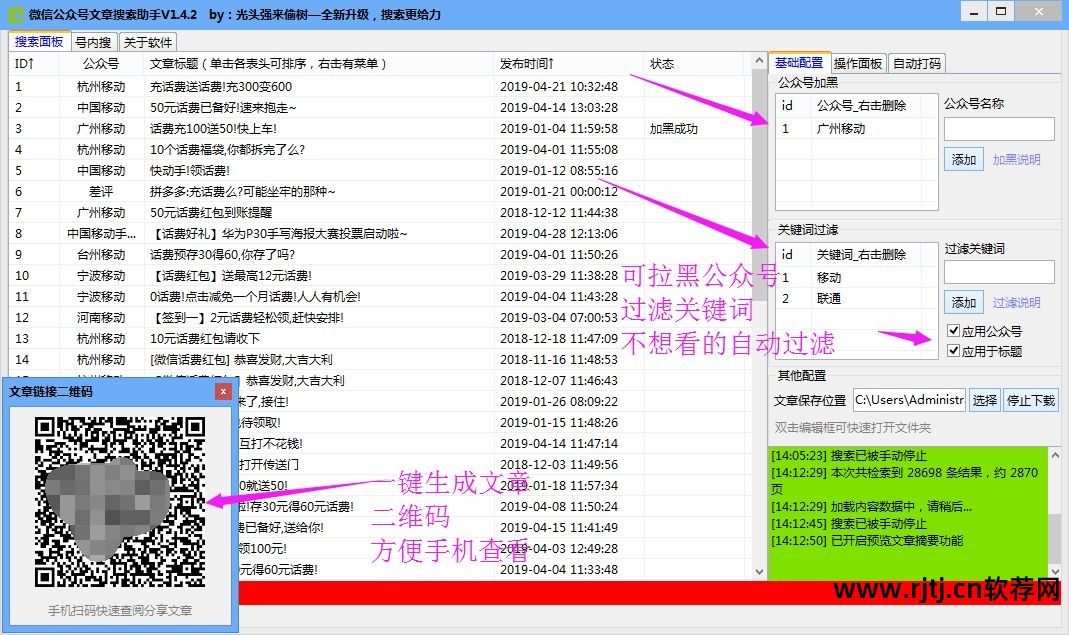This screenshot has width=1069, height=635.
Task: Click the 状态 column header
Action: pos(695,63)
